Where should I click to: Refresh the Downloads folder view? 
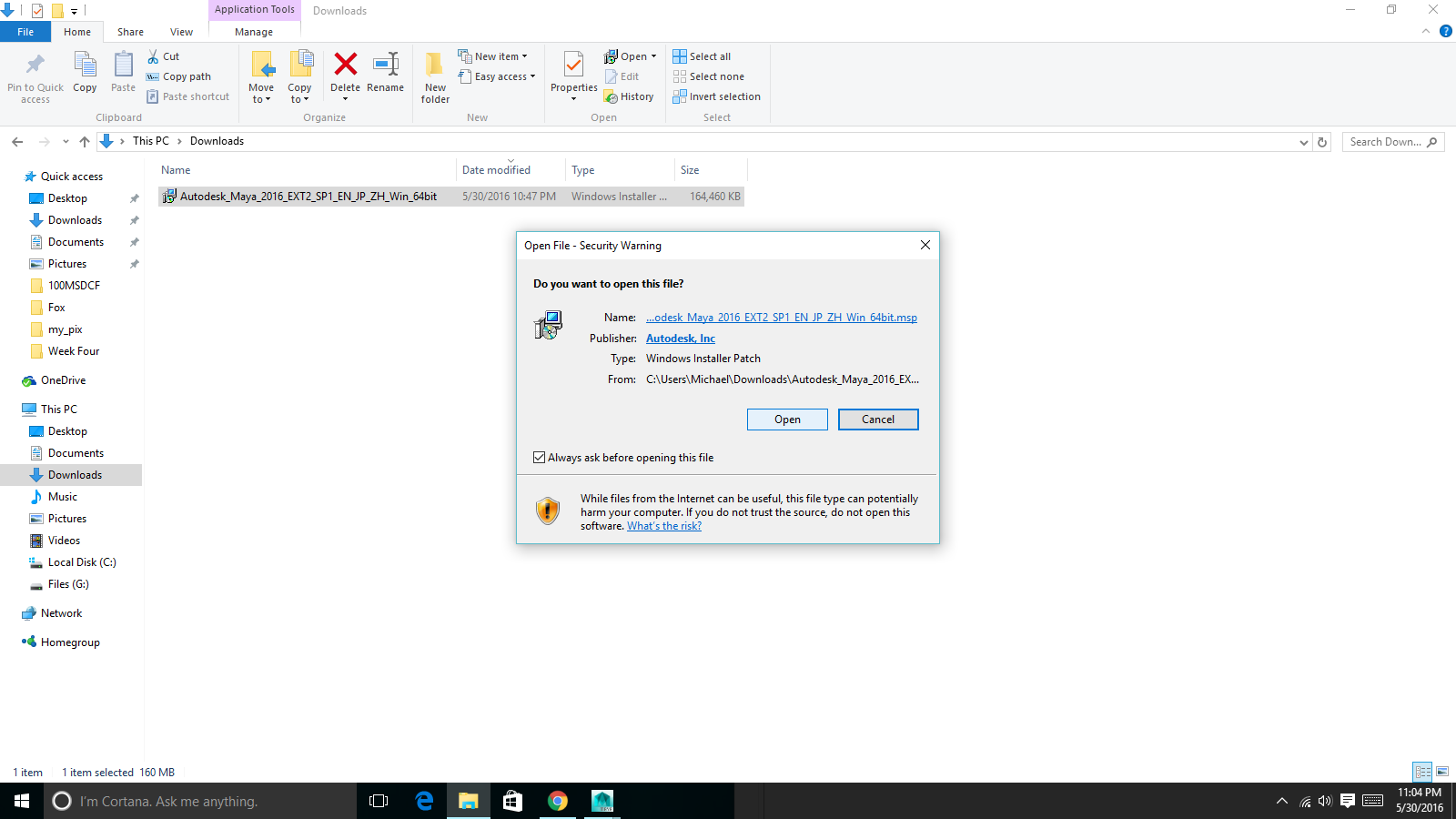[1322, 142]
